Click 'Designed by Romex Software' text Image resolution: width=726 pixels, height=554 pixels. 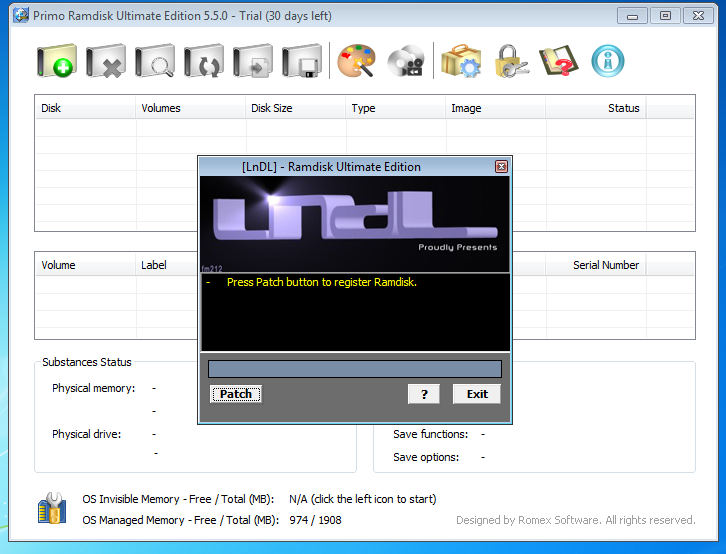[576, 520]
